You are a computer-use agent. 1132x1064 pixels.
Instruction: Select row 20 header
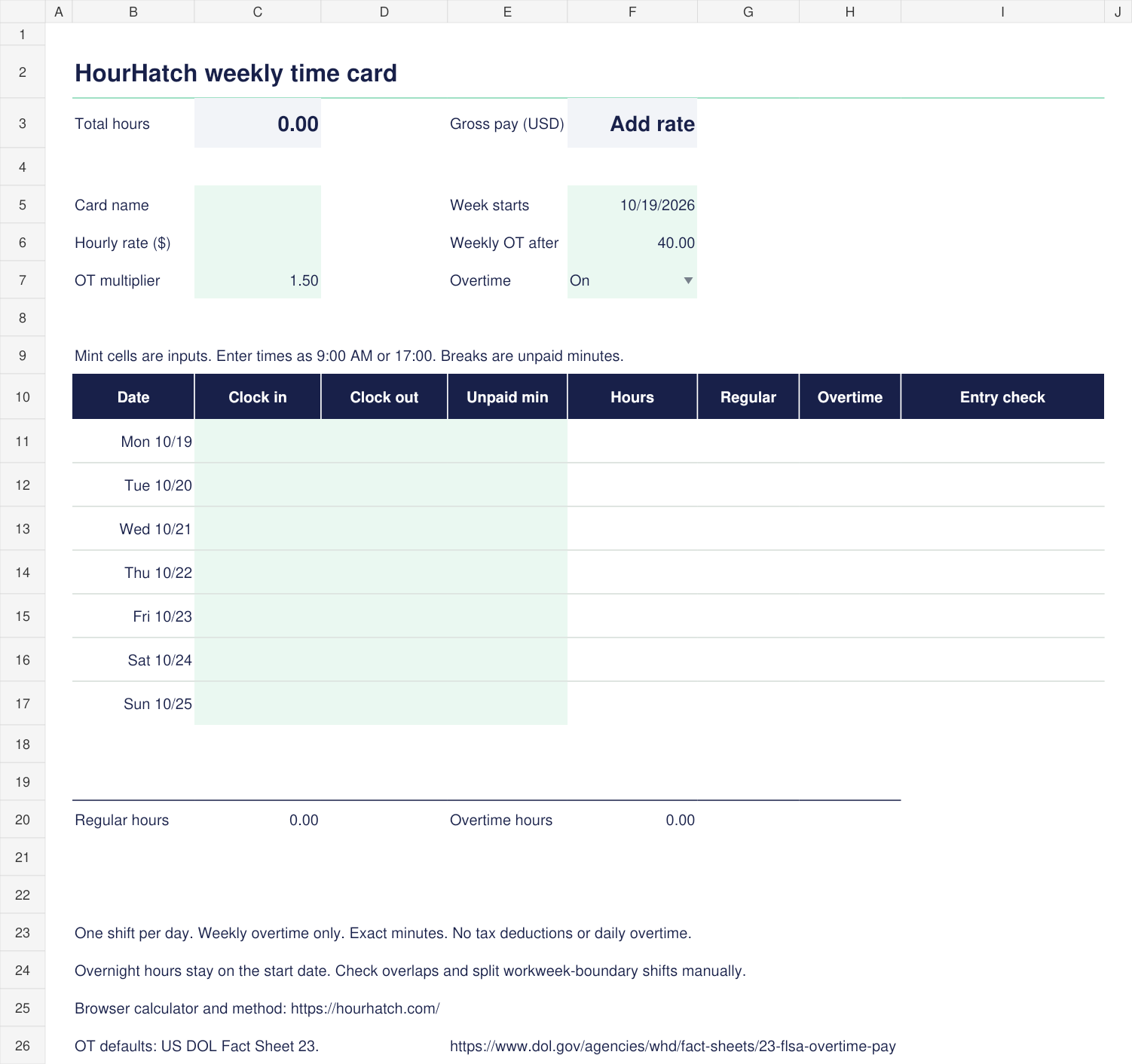[23, 820]
